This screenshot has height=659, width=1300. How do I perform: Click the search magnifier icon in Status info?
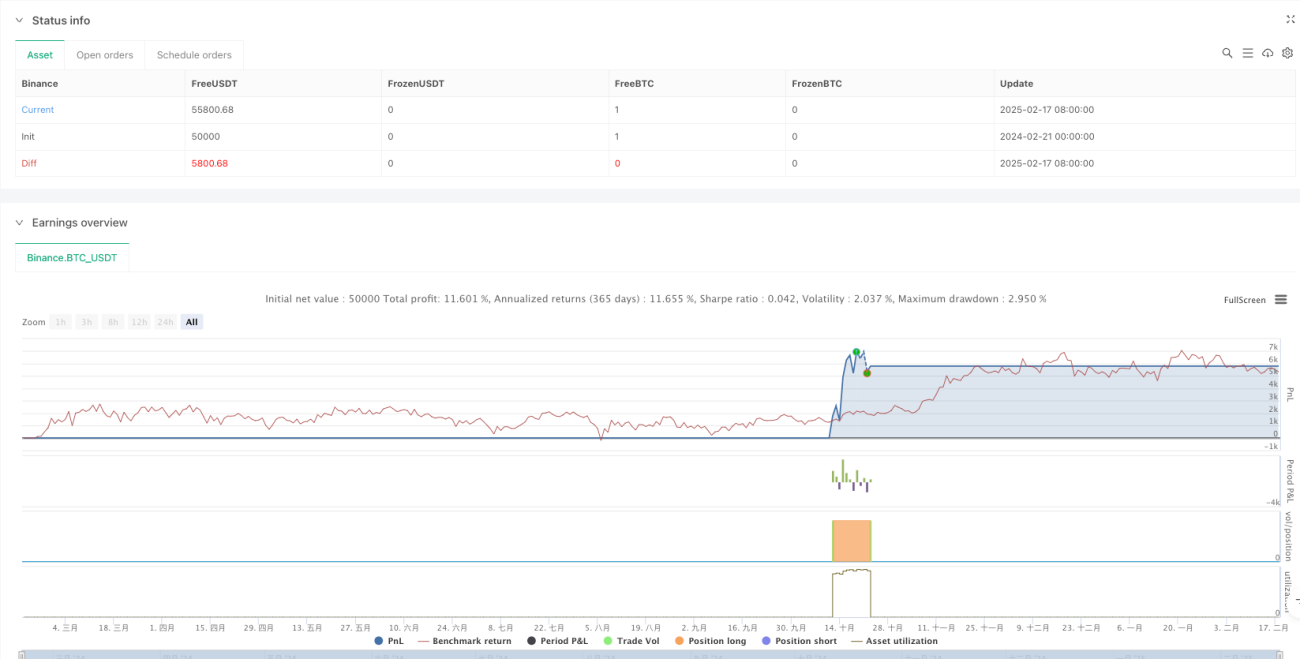coord(1227,53)
